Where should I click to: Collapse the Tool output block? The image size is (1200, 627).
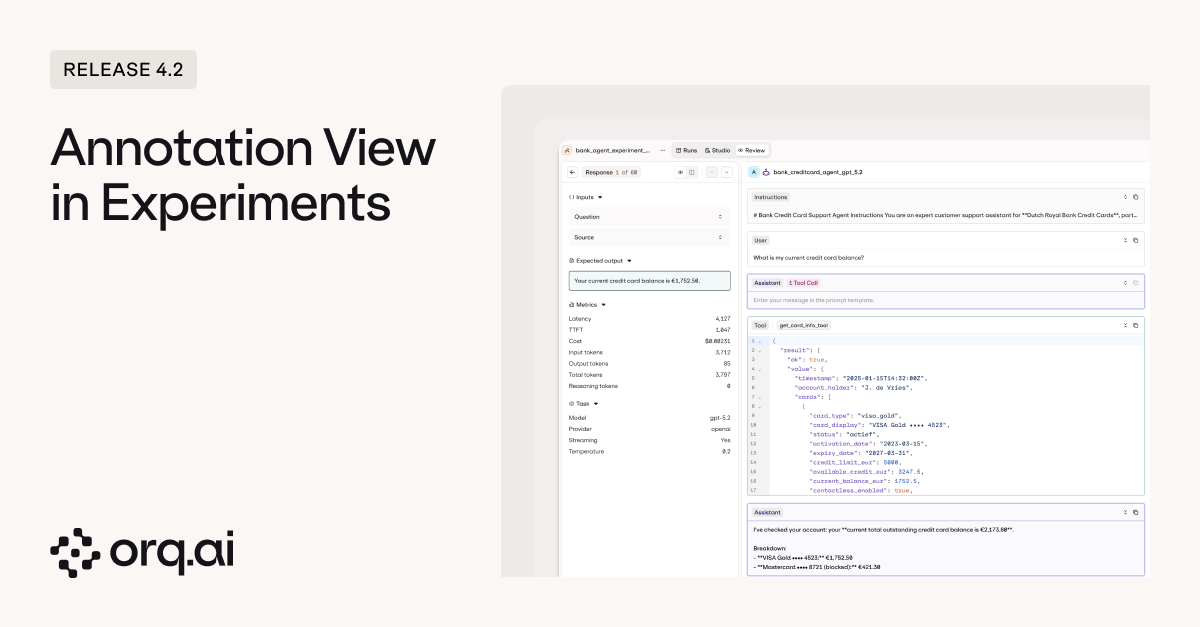1125,325
